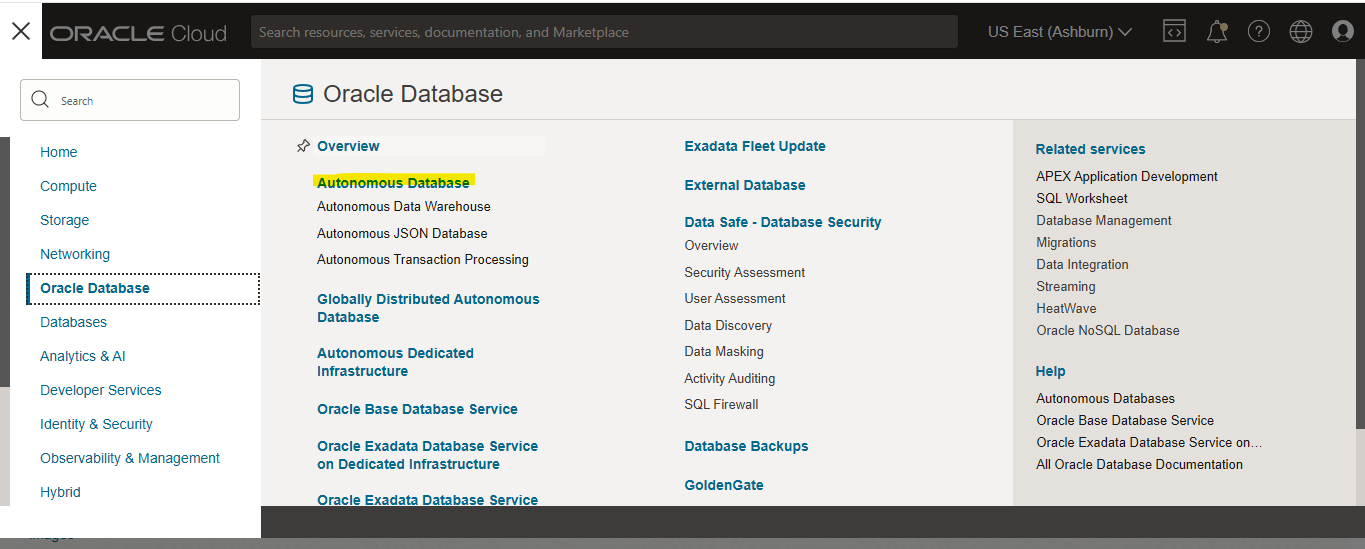Click the pin icon beside Overview
Screen dimensions: 1365x549
[x=303, y=146]
